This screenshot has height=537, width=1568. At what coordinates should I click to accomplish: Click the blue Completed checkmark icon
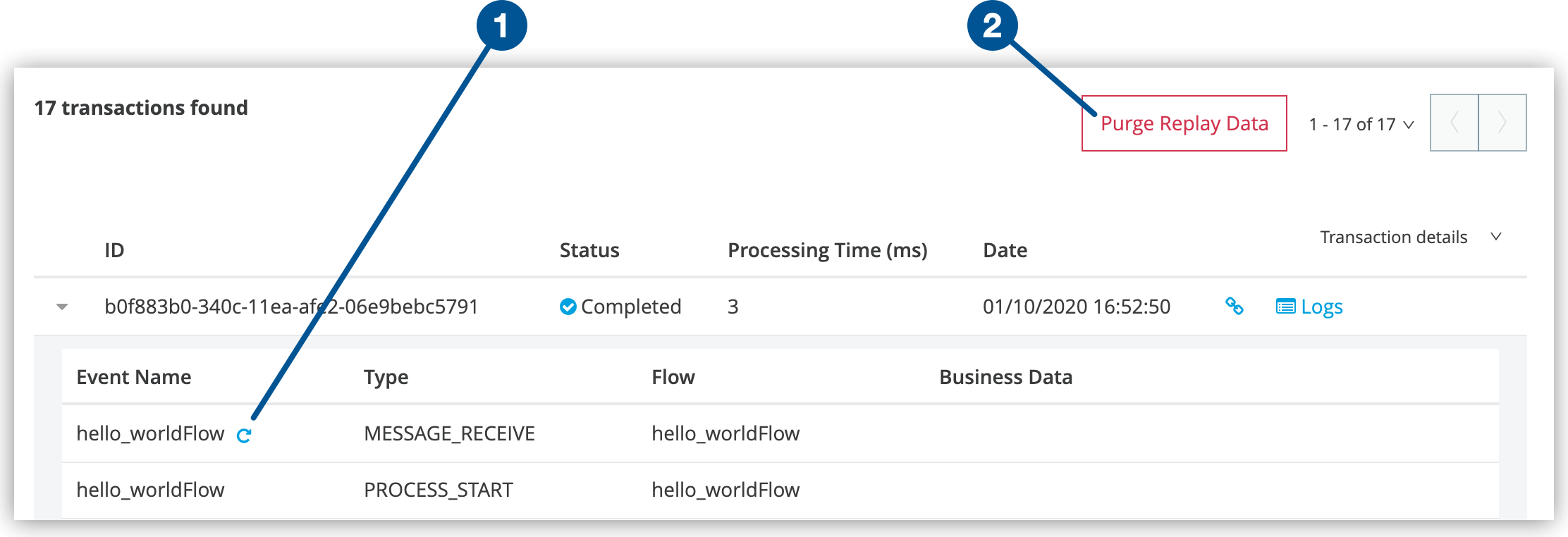point(568,307)
